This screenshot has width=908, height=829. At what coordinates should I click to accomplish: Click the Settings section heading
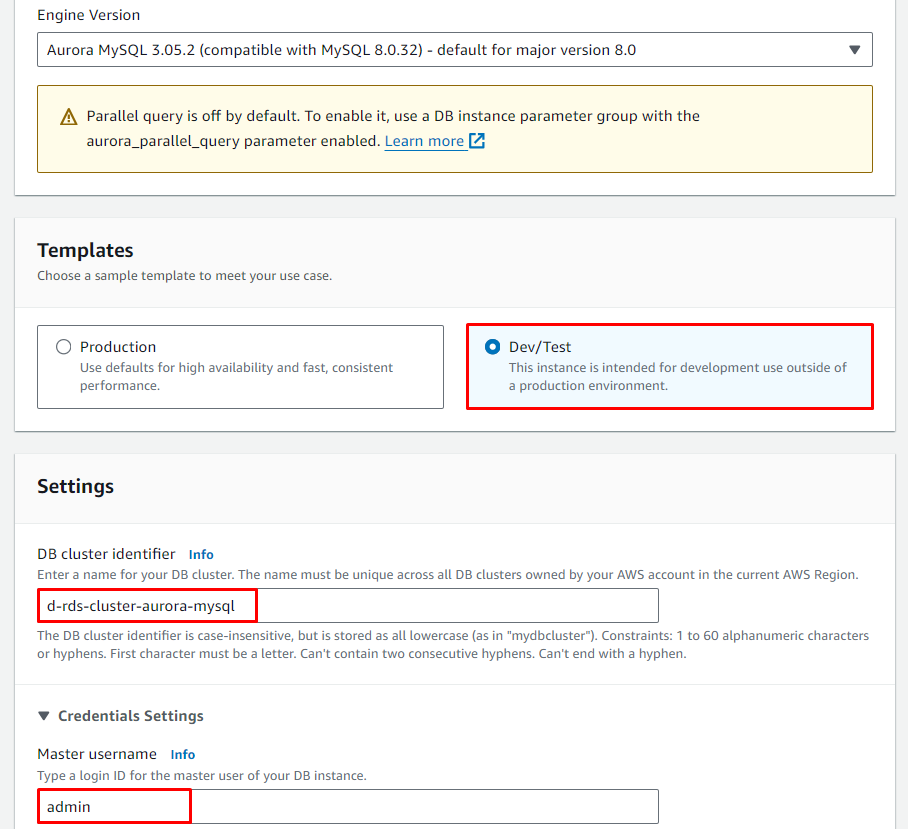coord(75,486)
